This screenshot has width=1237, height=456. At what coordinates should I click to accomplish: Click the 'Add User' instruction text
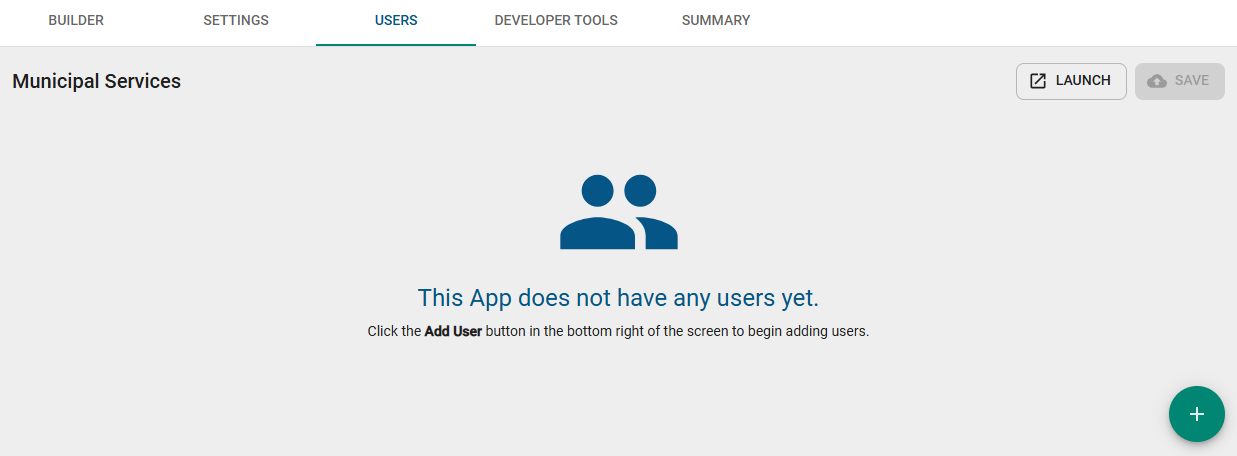pos(453,331)
